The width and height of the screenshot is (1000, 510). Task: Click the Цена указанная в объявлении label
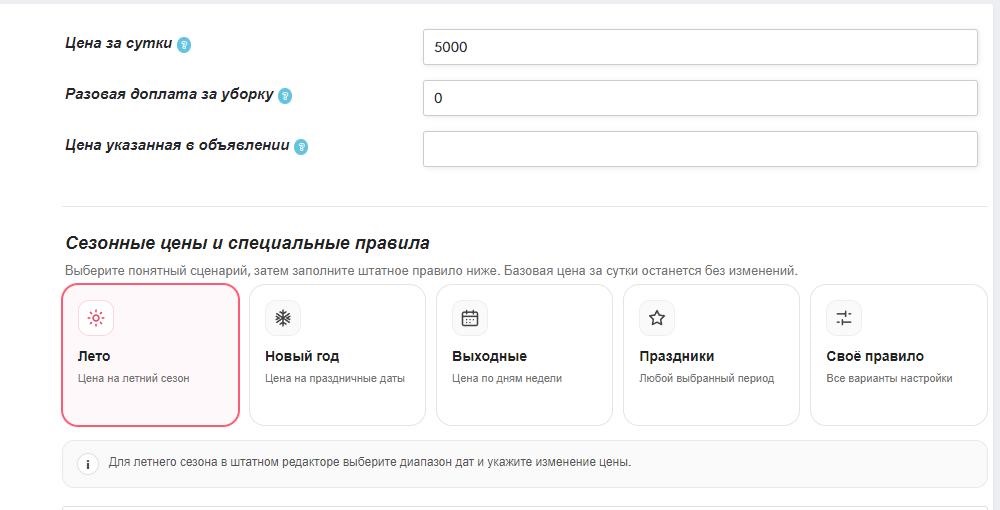tap(177, 145)
